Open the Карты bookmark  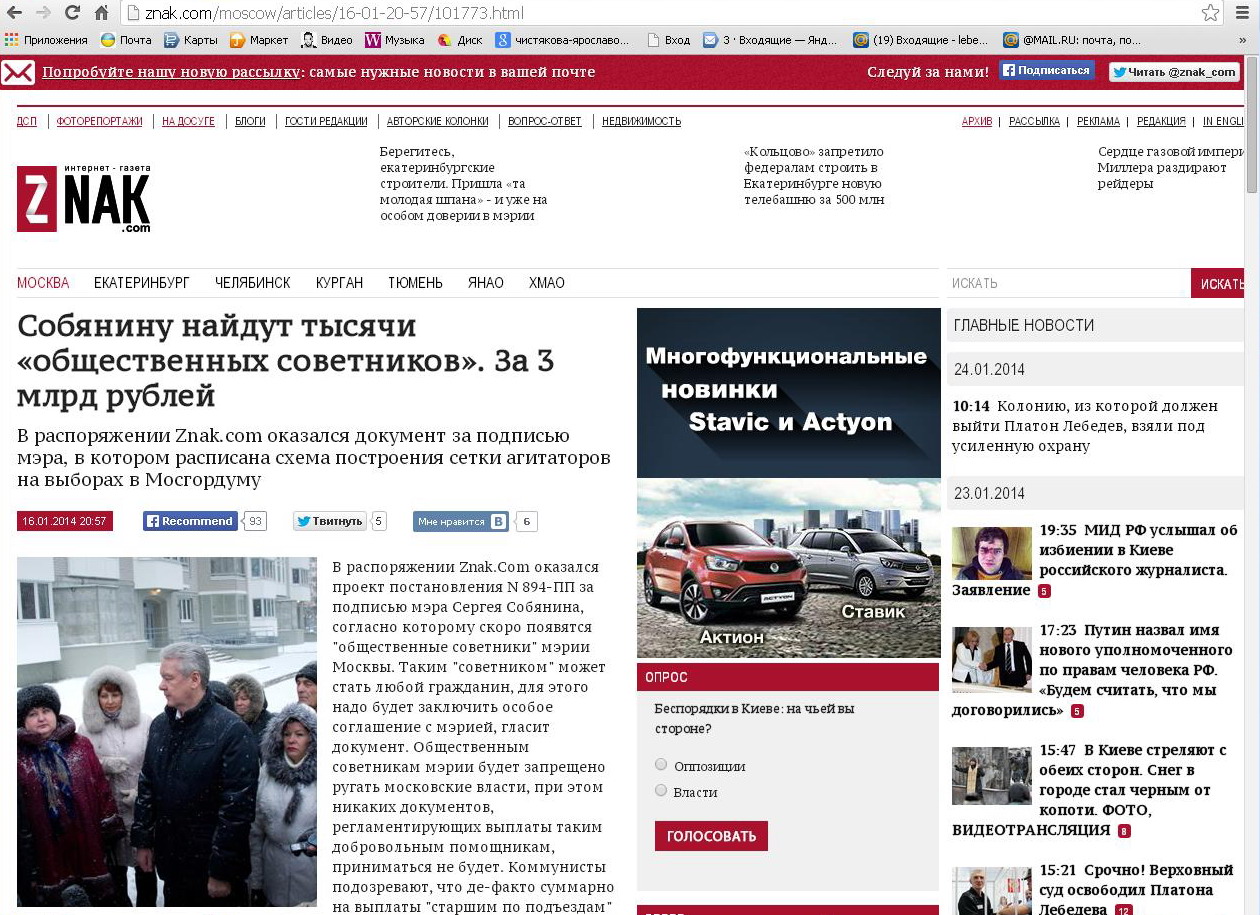(191, 40)
